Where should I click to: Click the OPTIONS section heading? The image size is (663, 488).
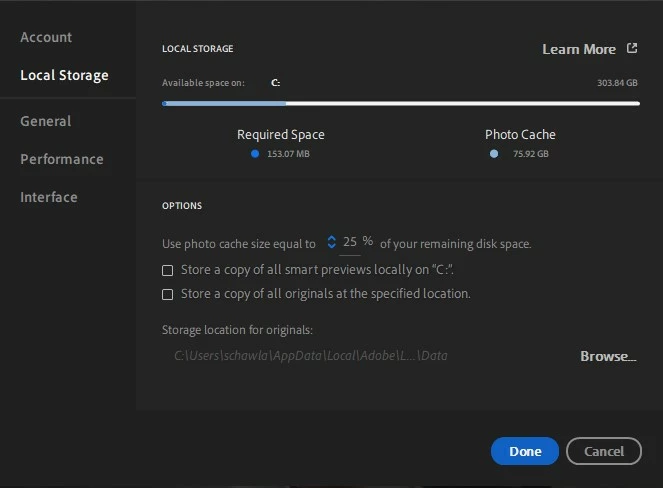(182, 206)
